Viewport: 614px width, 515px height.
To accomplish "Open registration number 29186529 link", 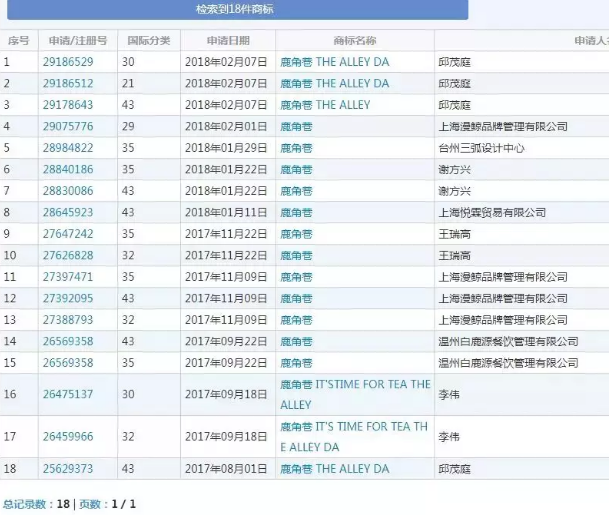I will point(68,62).
